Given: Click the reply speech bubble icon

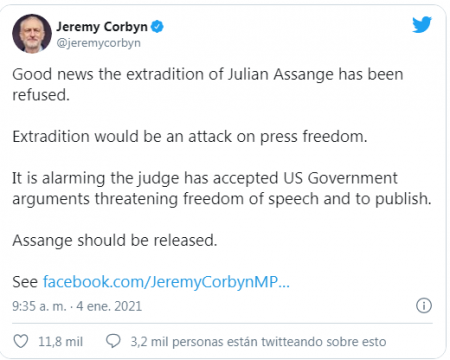Looking at the screenshot, I should (x=113, y=341).
